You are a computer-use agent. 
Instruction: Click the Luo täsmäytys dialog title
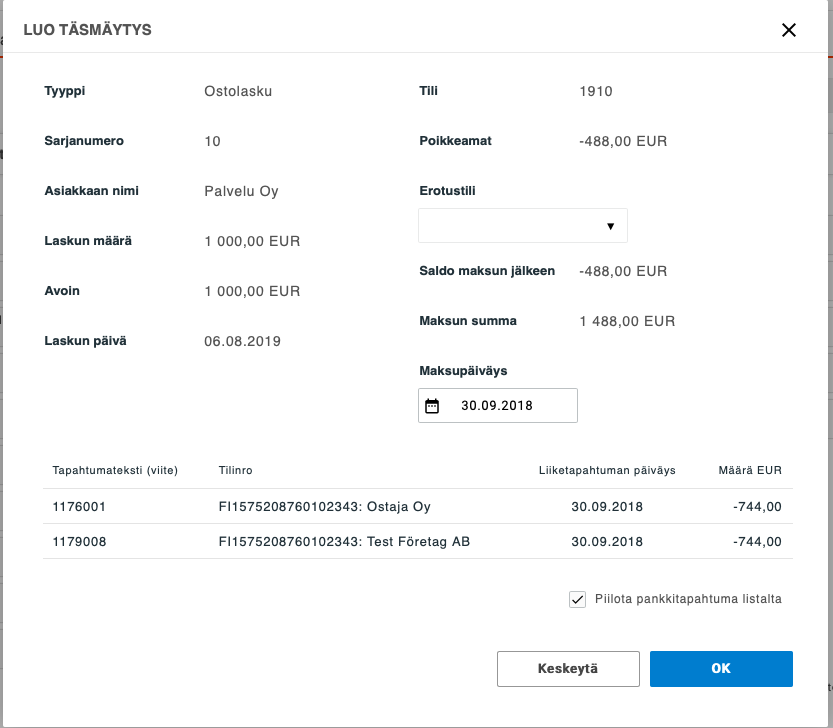(x=87, y=30)
